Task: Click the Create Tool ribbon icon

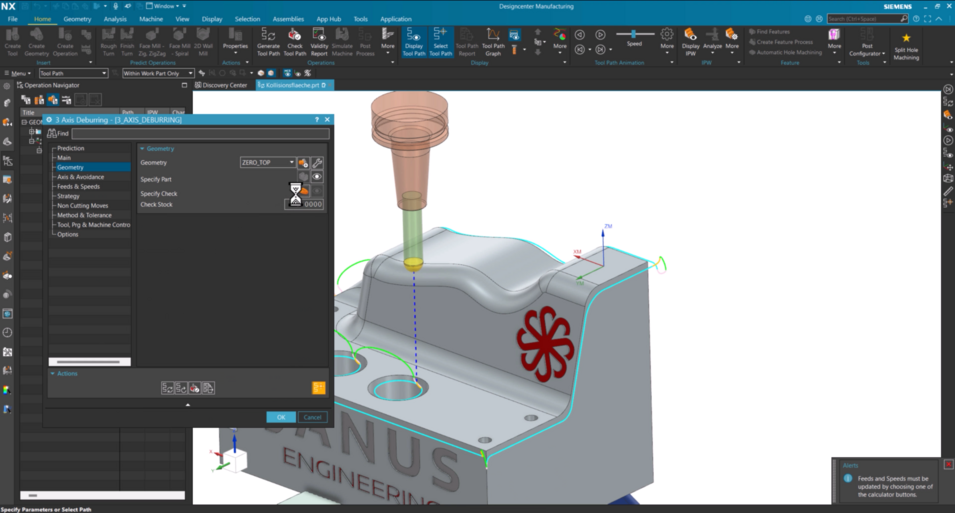Action: click(12, 41)
